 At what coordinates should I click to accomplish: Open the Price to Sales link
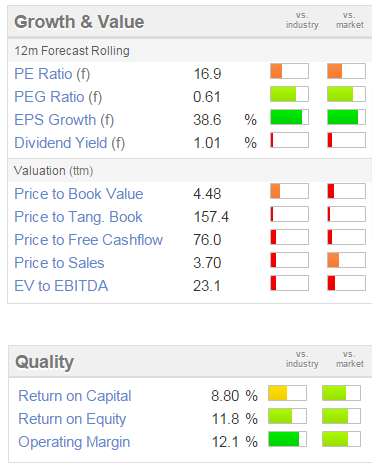(59, 263)
